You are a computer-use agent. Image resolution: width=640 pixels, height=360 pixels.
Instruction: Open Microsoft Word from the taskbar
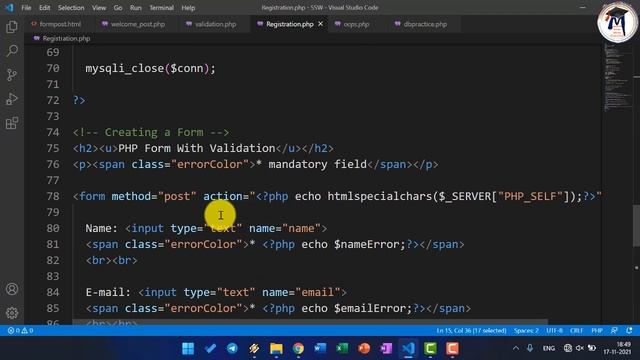click(x=320, y=349)
